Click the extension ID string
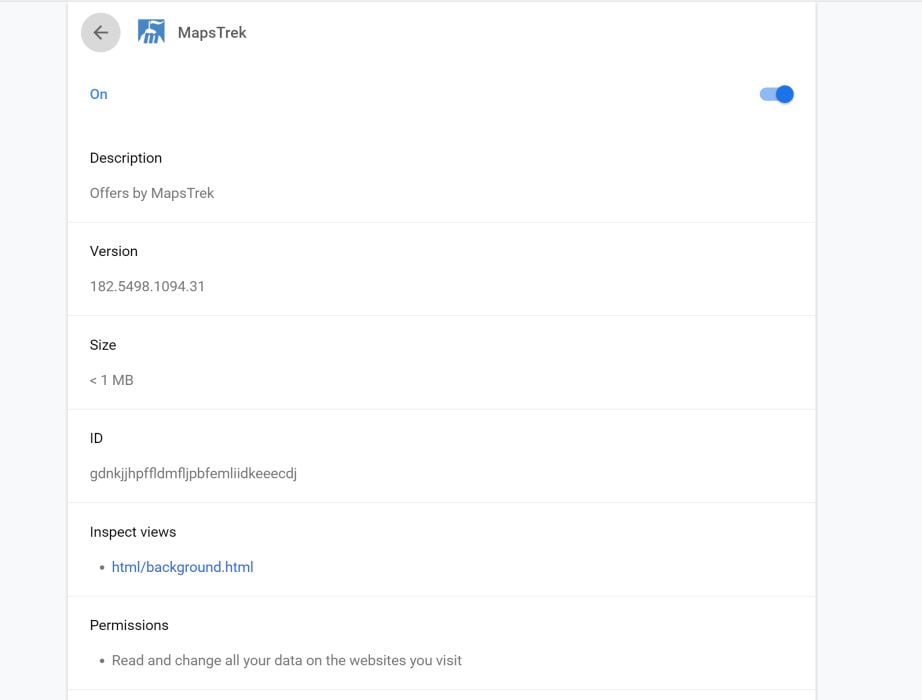 tap(193, 473)
